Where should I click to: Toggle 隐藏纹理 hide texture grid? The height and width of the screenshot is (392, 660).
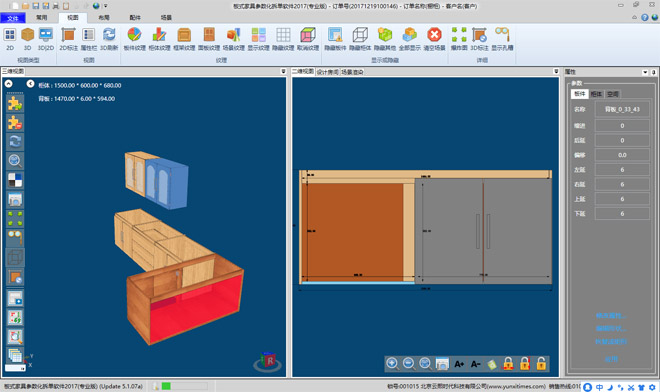click(x=283, y=39)
